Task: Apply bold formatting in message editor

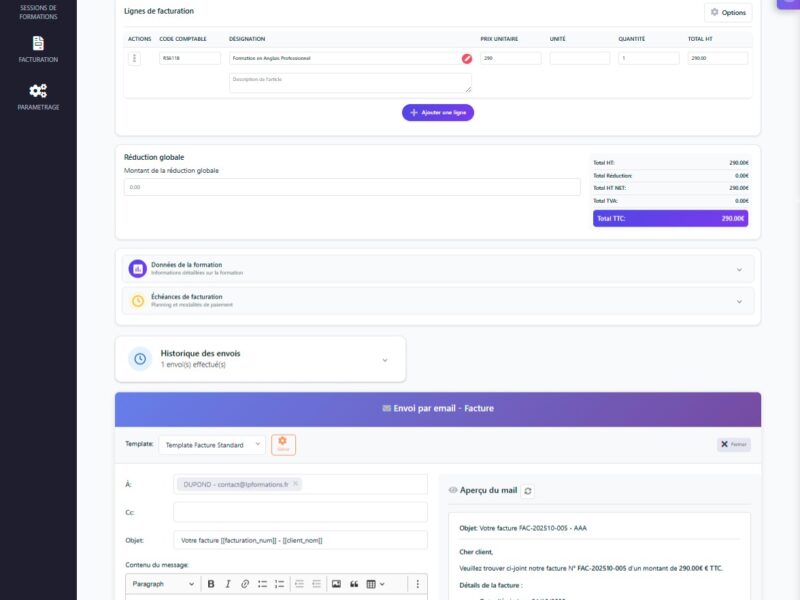Action: (211, 584)
